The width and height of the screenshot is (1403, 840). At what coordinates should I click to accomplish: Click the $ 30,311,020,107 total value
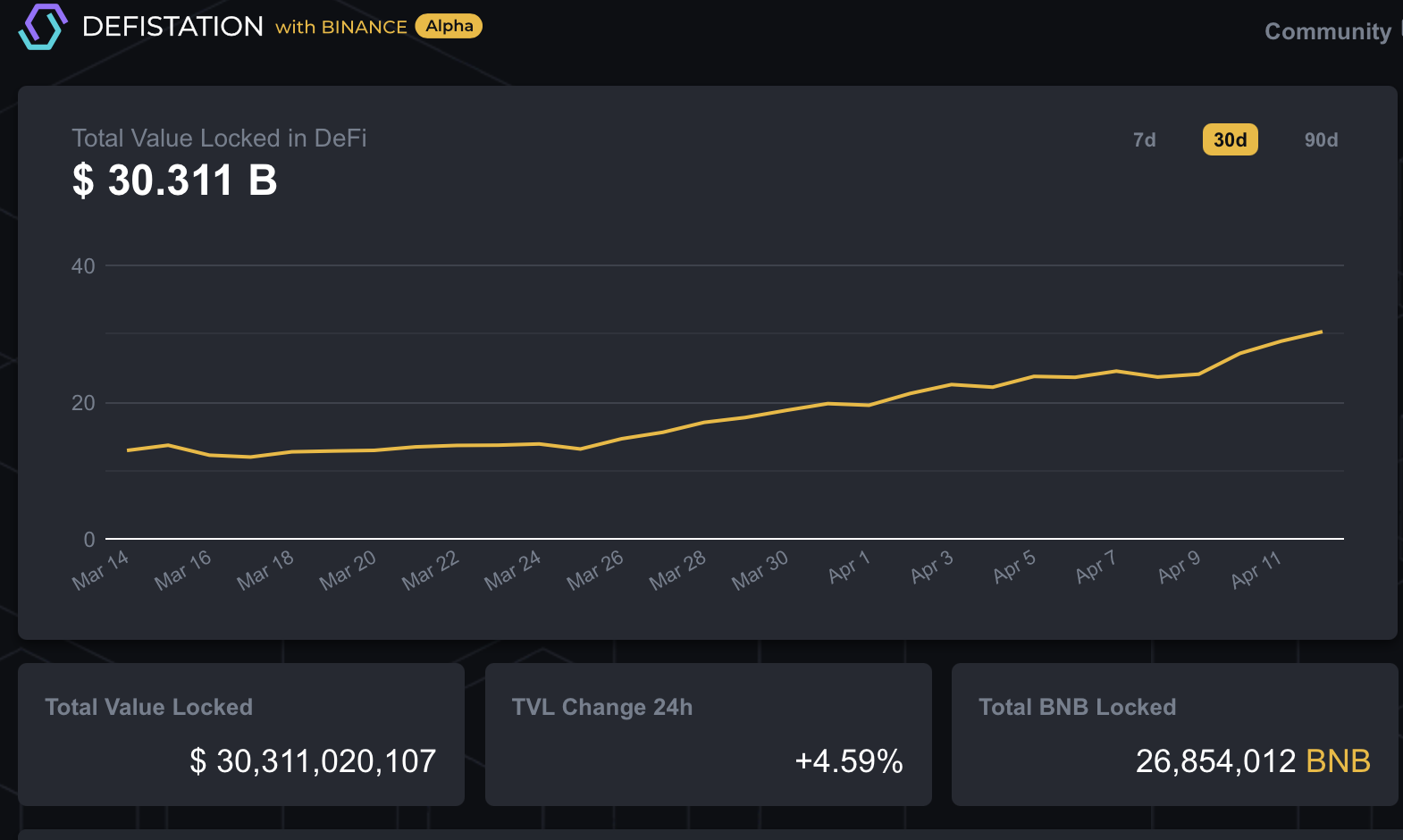coord(313,761)
